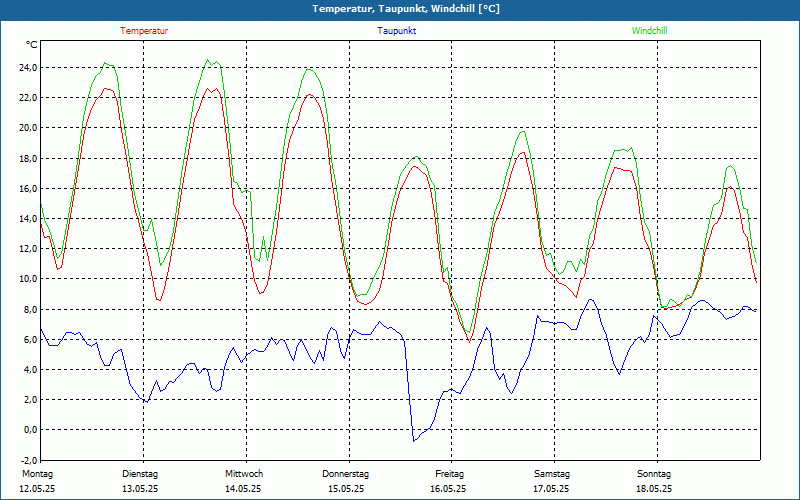Click the Mittwoch day label
Viewport: 800px width, 500px height.
coord(244,474)
